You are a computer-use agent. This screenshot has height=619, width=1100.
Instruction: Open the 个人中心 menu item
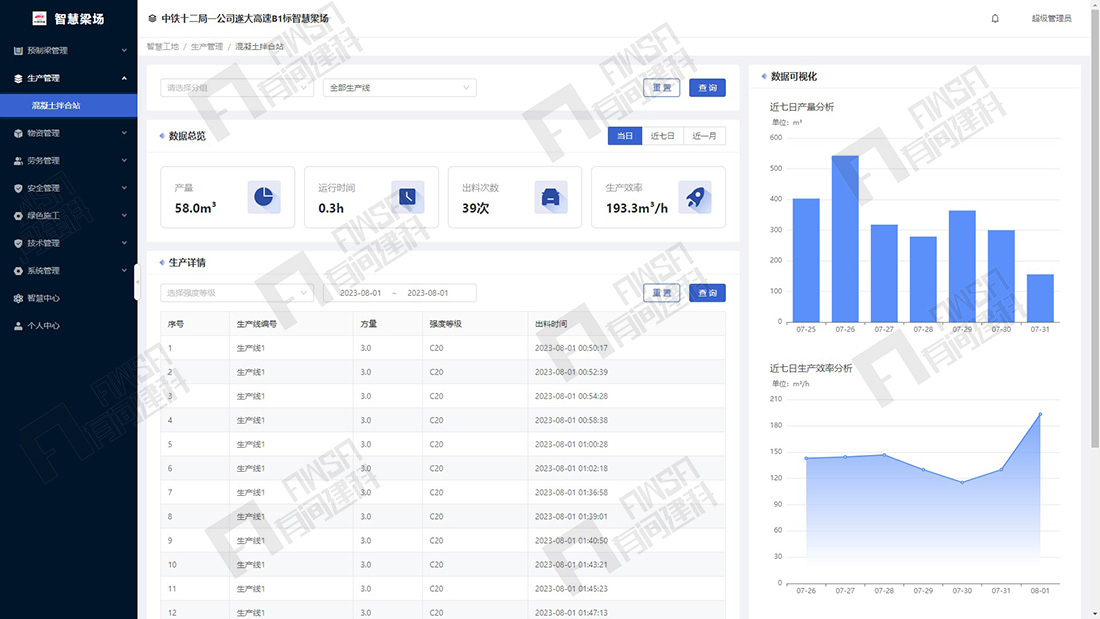pos(69,326)
